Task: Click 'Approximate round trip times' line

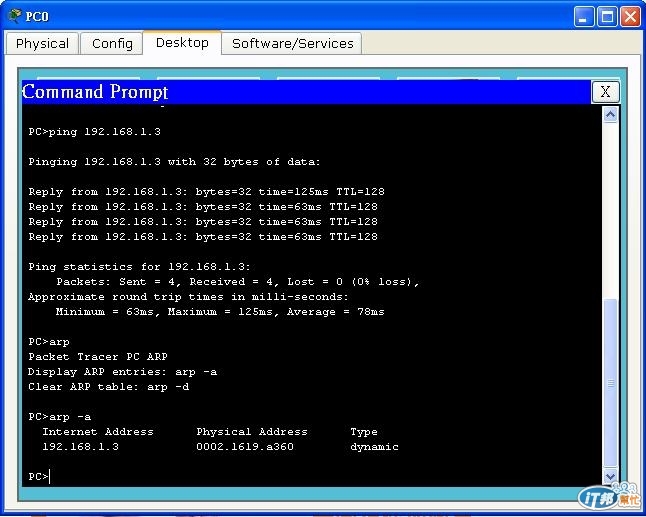Action: tap(188, 297)
